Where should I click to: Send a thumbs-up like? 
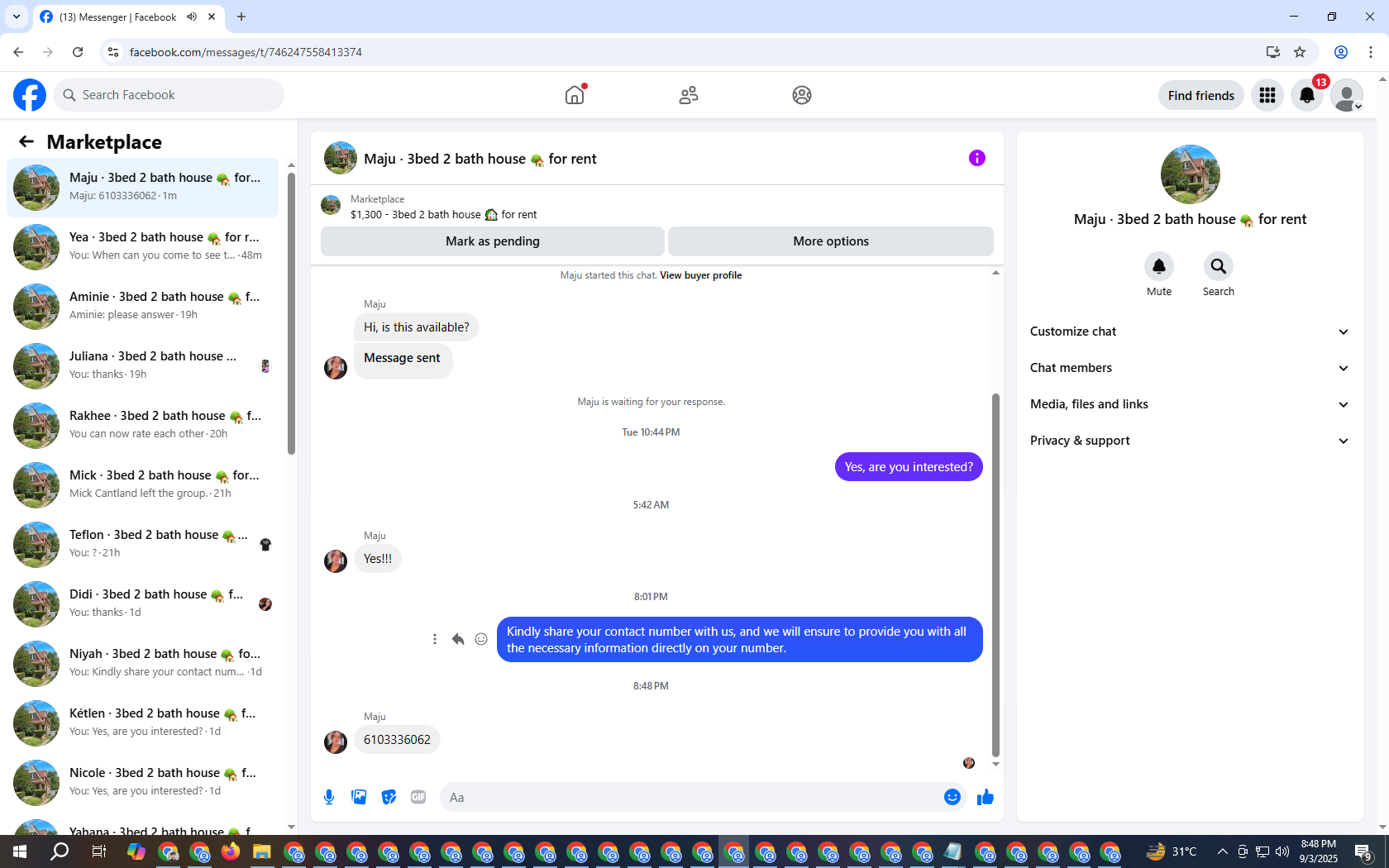tap(986, 797)
